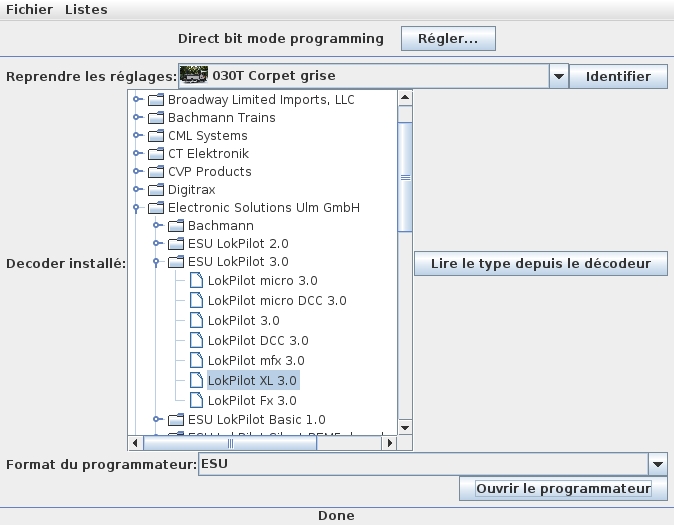Expand the ESU LokPilot Basic 1.0 node

tap(157, 419)
